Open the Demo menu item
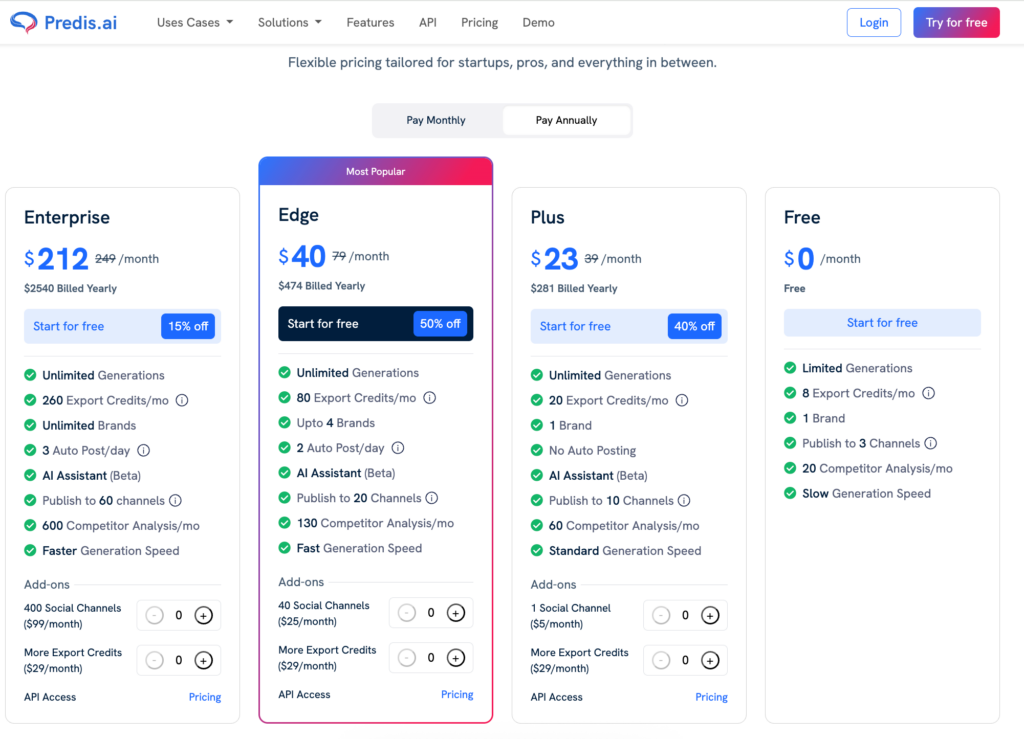The image size is (1024, 739). [538, 22]
